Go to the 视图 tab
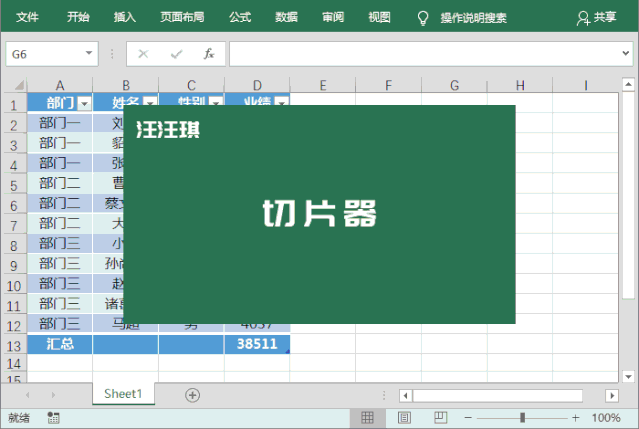Viewport: 639px width, 429px height. coord(379,17)
